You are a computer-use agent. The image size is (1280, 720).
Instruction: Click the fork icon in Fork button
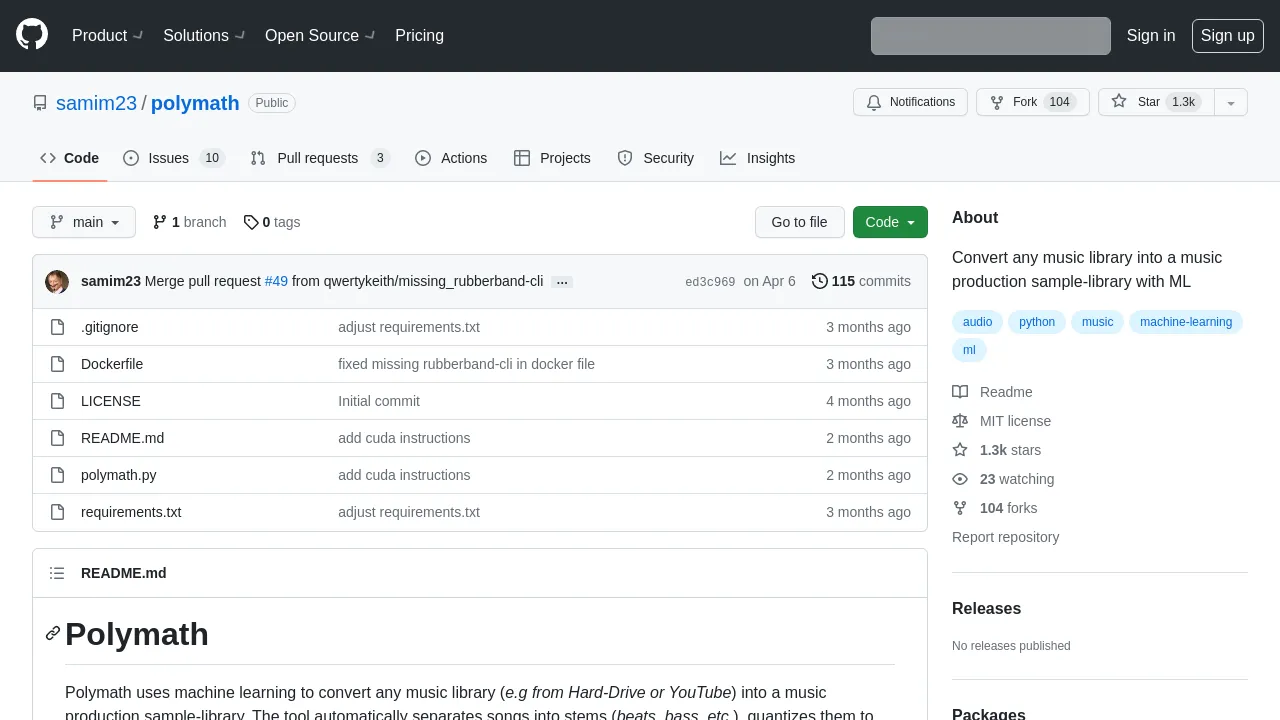(x=997, y=102)
